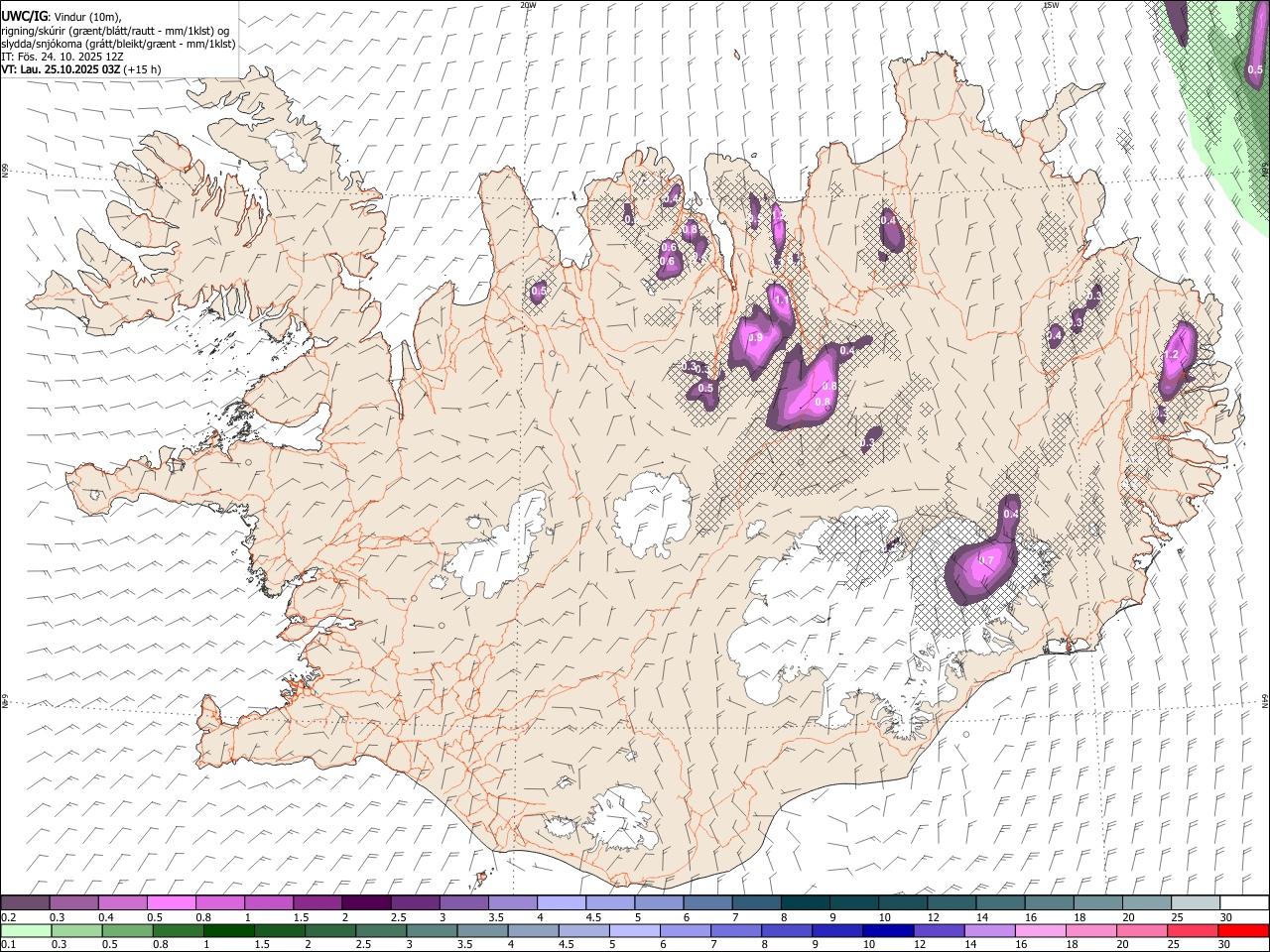Pick the violet swatch at 14 in the bottom legend row
The width and height of the screenshot is (1270, 952).
(x=990, y=930)
